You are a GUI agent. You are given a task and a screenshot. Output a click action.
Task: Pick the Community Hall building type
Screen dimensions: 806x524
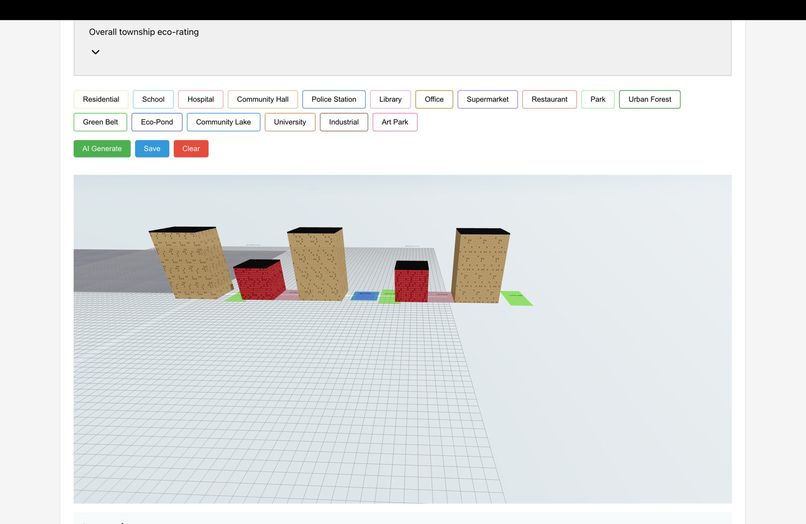pyautogui.click(x=263, y=99)
